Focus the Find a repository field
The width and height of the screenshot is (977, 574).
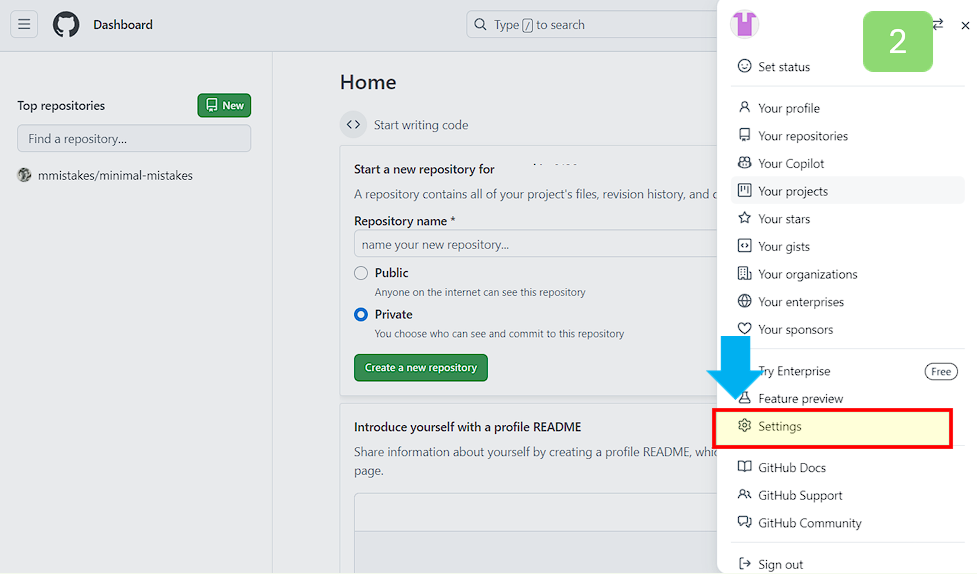134,138
